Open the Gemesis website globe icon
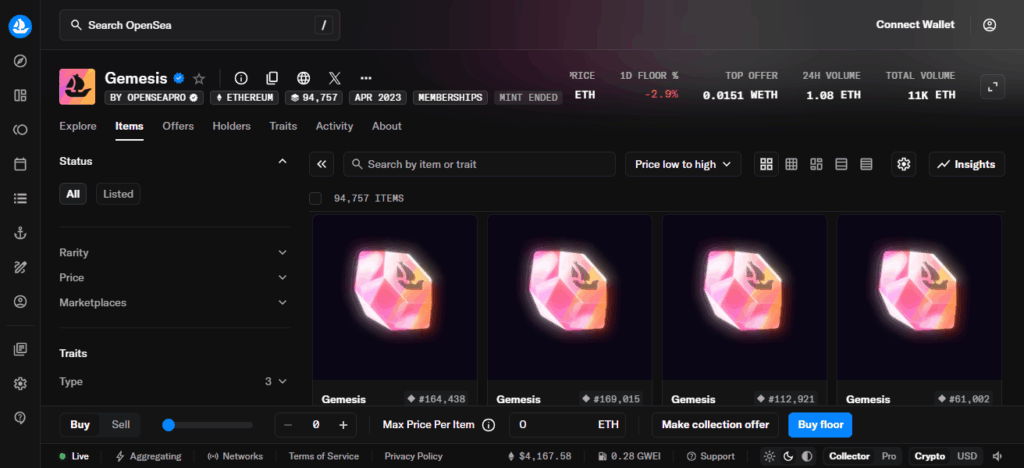This screenshot has width=1024, height=468. [x=303, y=78]
